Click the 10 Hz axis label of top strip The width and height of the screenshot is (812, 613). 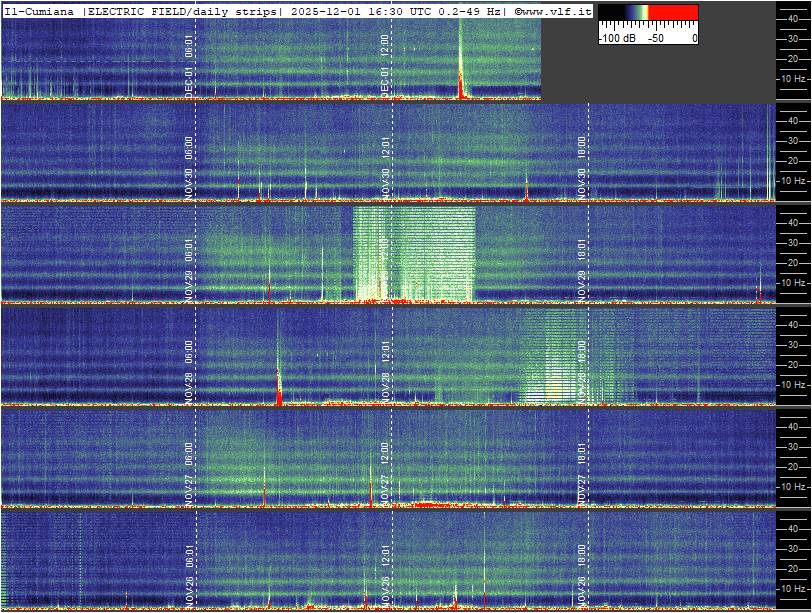click(793, 78)
